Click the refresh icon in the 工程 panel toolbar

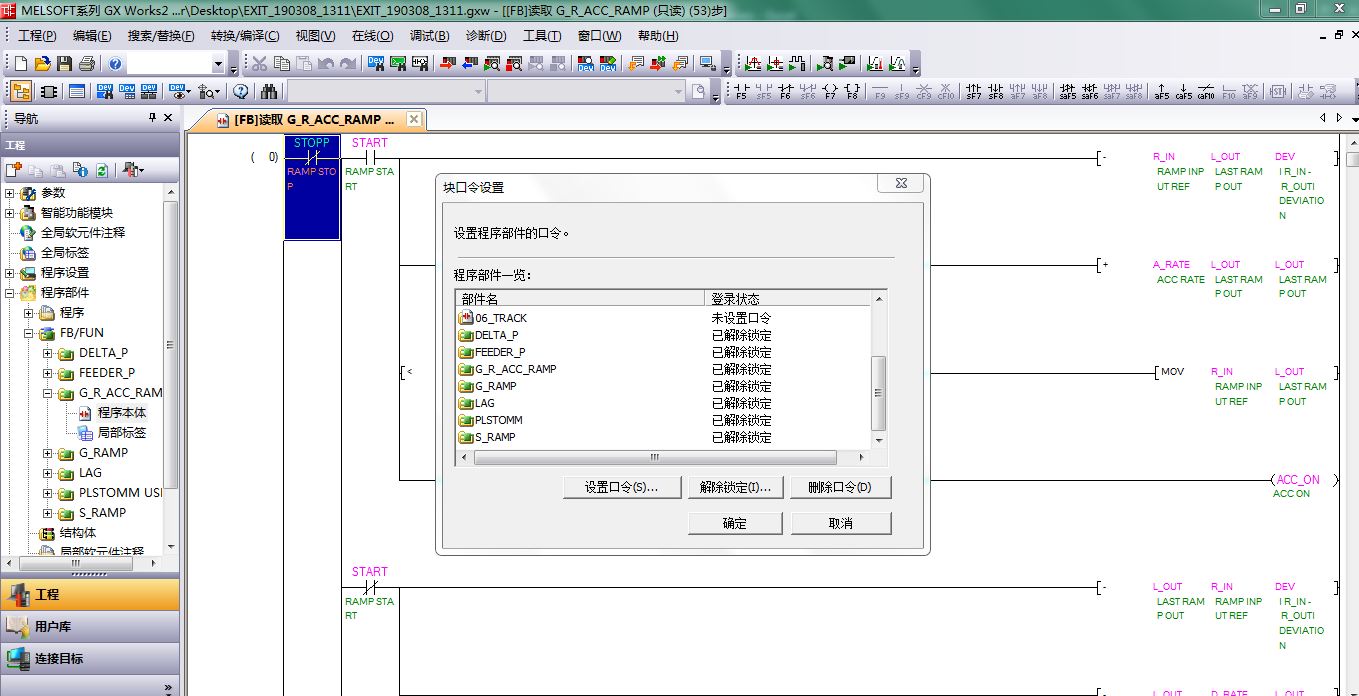click(101, 170)
